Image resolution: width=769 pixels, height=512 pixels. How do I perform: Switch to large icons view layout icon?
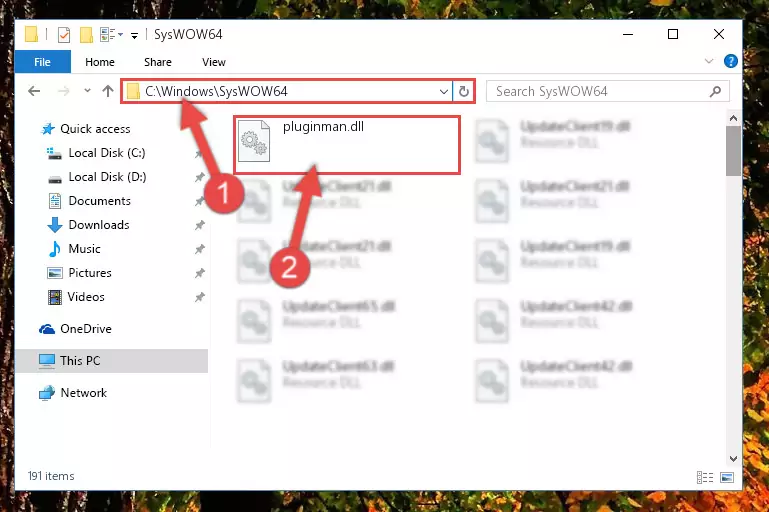tap(727, 477)
